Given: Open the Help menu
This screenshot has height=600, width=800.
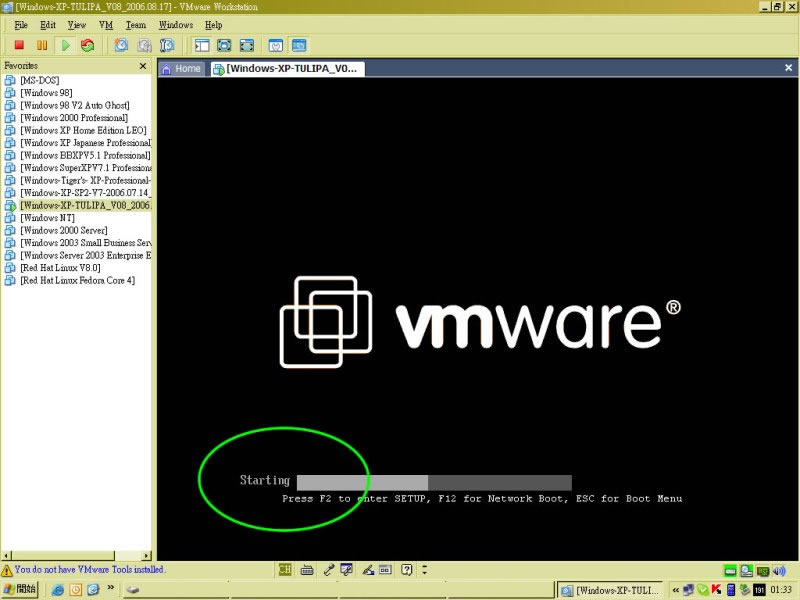Looking at the screenshot, I should pos(213,24).
